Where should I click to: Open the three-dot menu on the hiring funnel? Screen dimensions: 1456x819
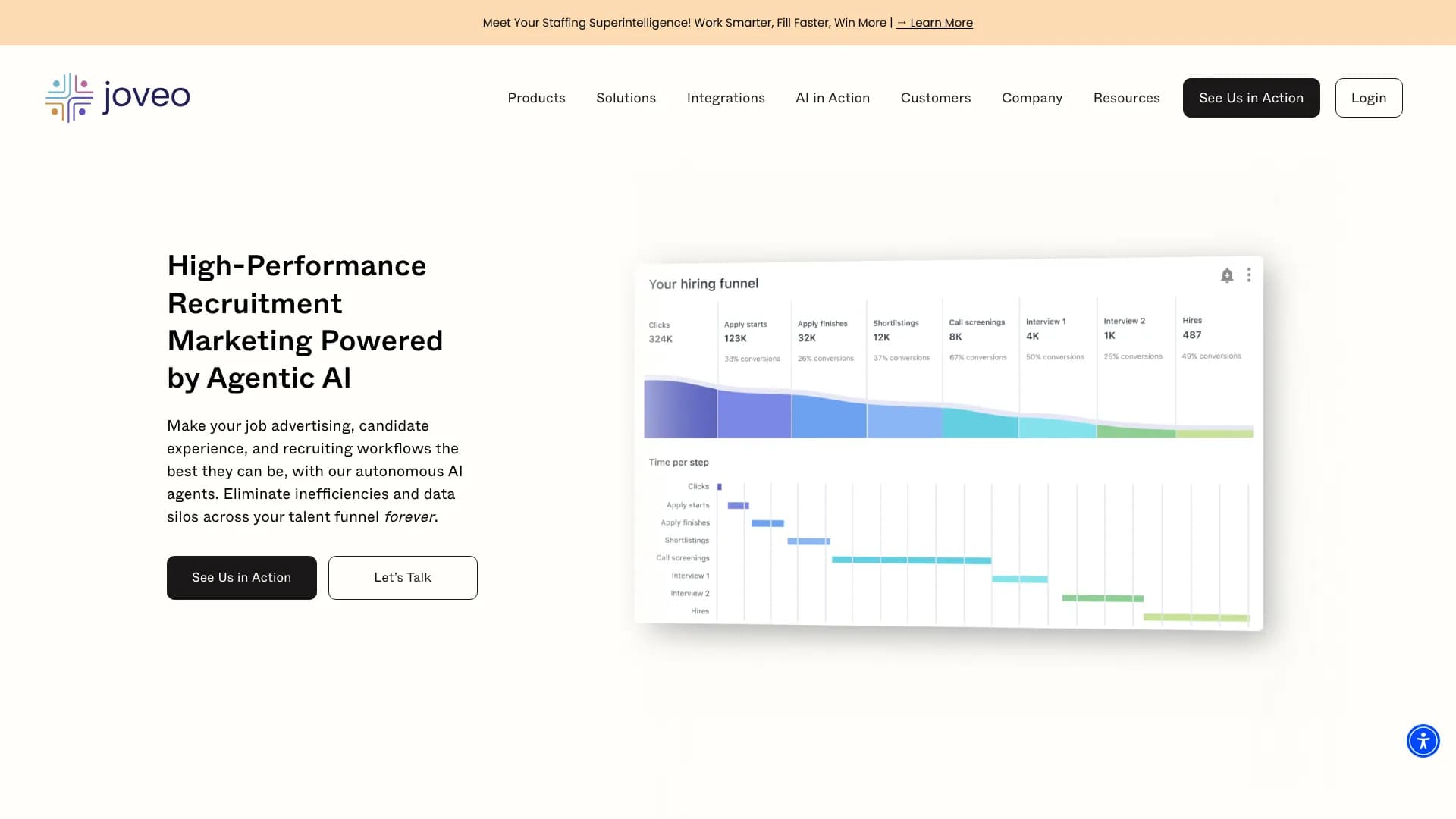[1249, 275]
